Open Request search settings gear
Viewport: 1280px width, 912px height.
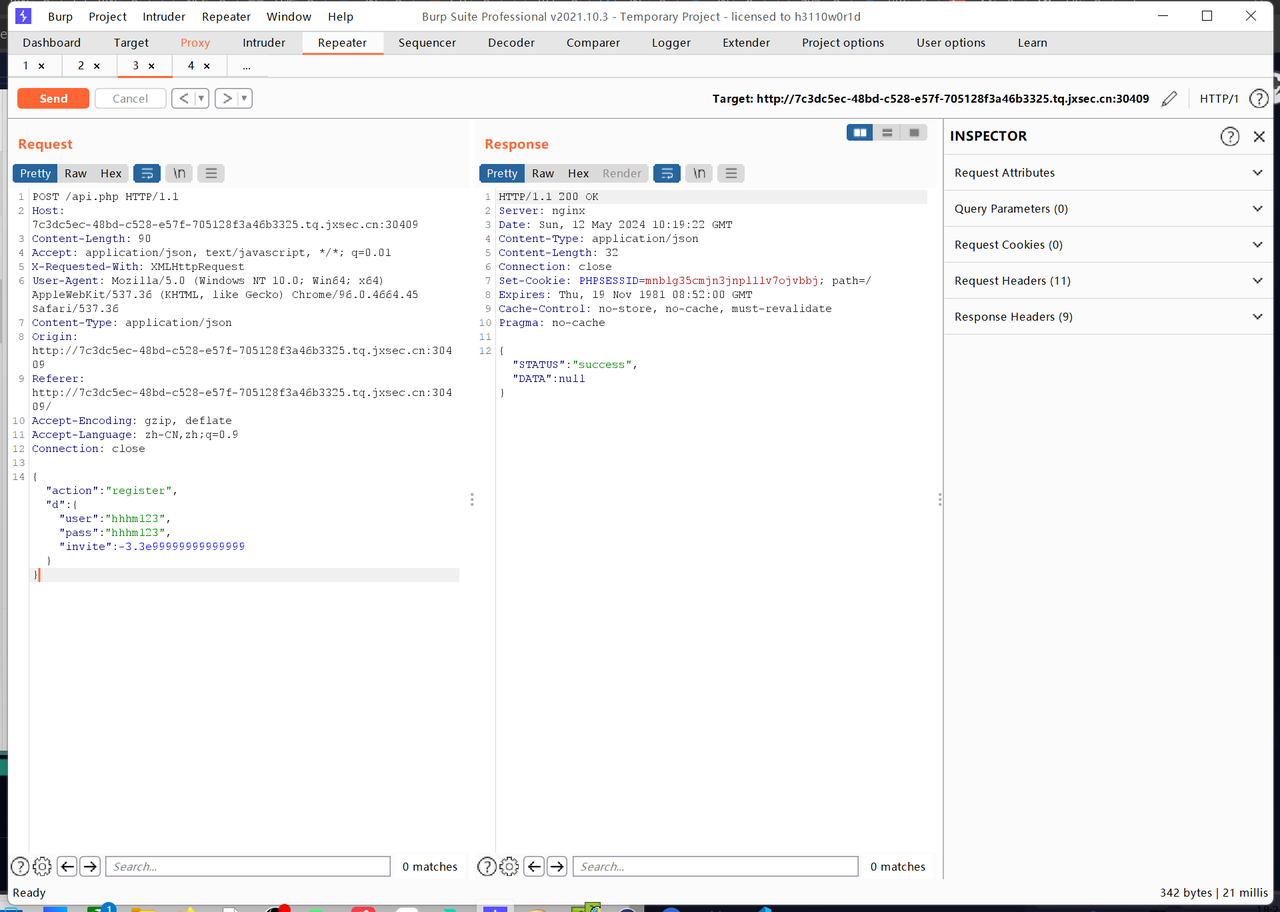coord(42,866)
